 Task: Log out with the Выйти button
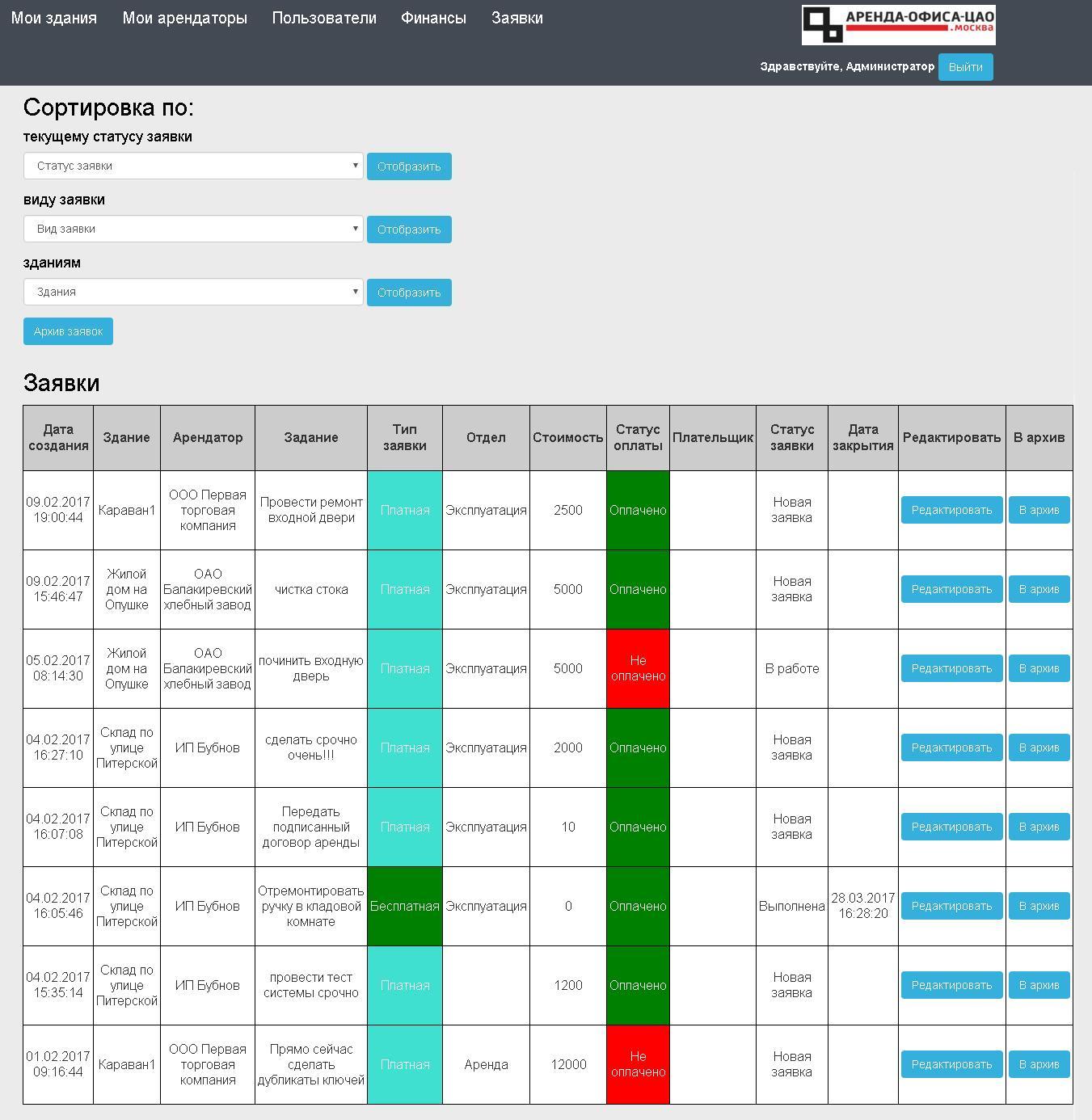click(965, 67)
